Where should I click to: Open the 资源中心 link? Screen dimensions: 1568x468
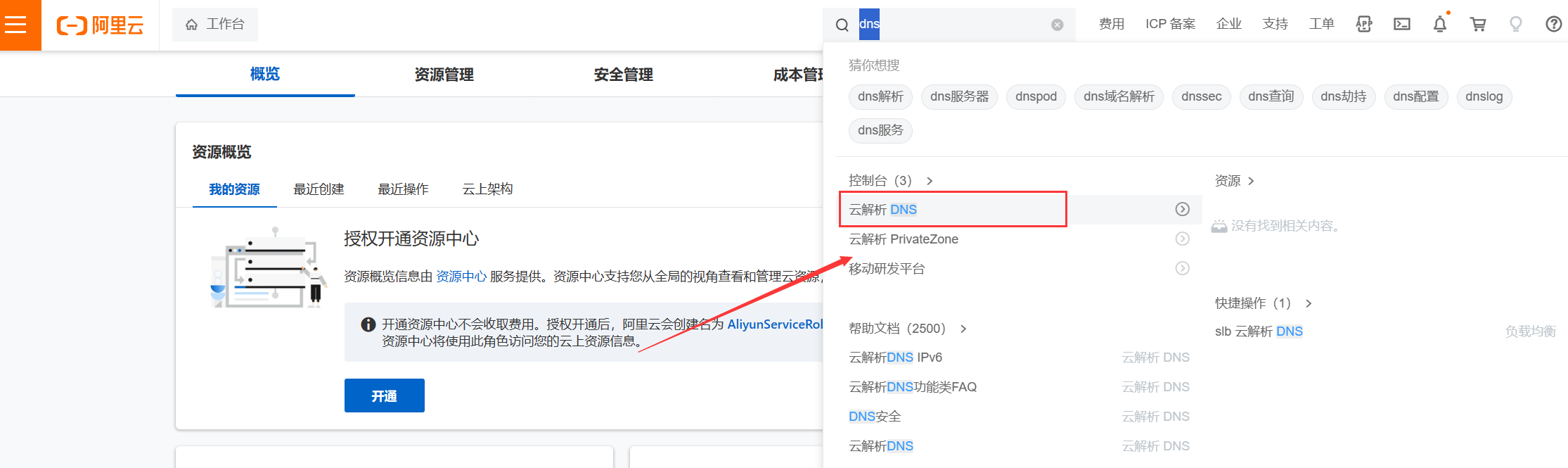click(x=461, y=277)
